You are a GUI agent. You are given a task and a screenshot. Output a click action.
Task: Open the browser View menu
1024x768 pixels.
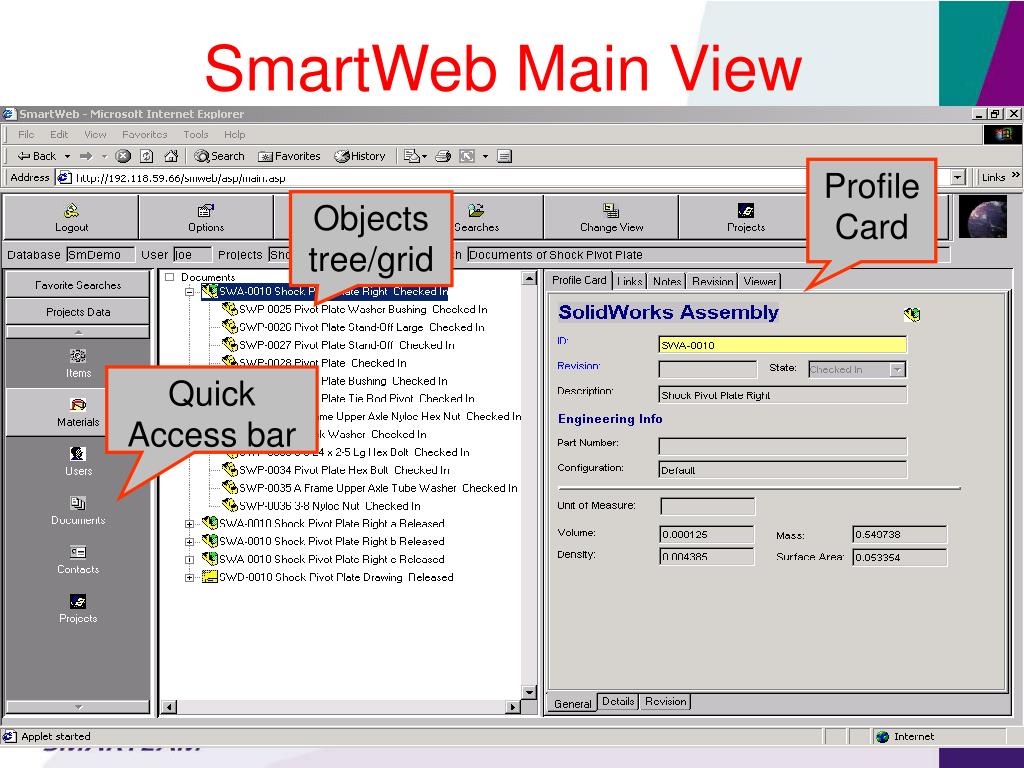pos(95,135)
